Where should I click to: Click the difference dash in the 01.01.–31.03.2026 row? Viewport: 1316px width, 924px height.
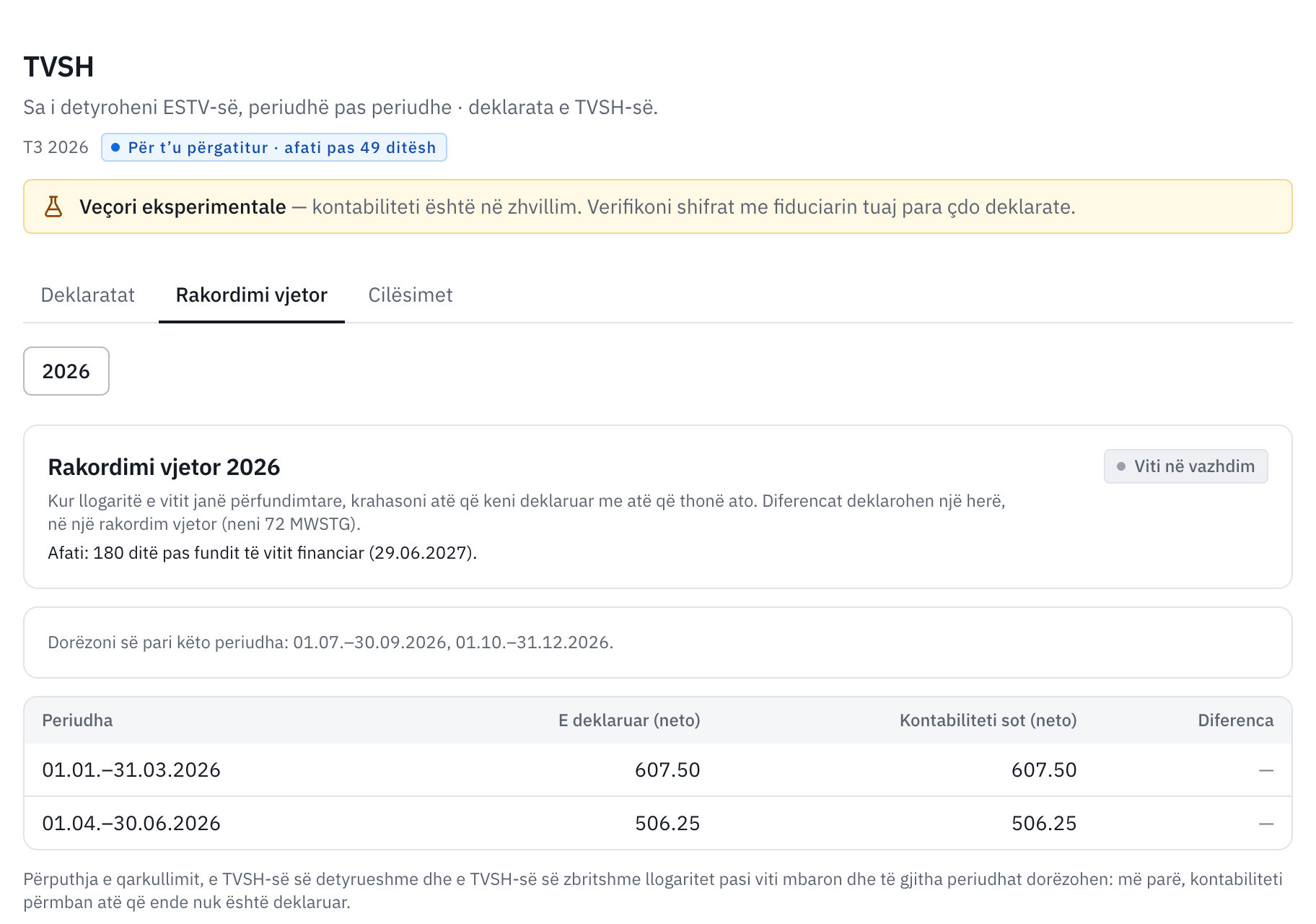1266,770
